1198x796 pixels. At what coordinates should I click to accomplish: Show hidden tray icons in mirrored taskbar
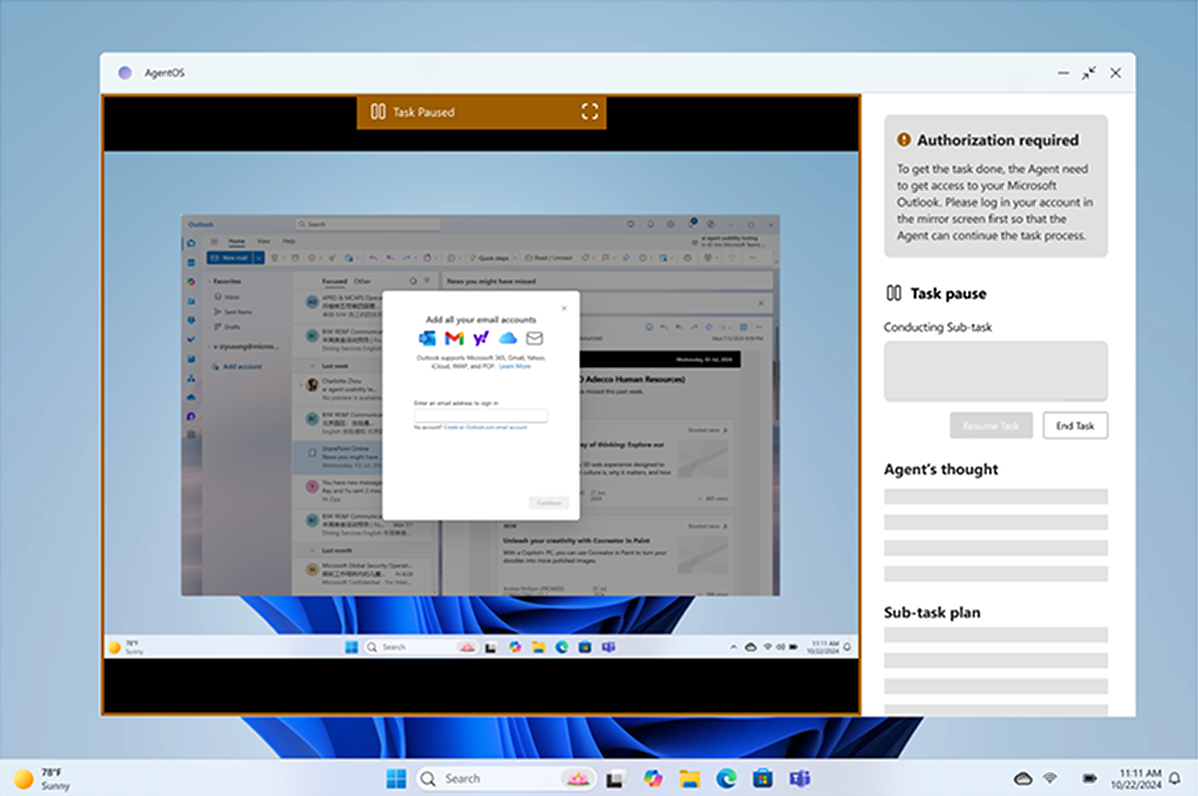click(733, 647)
